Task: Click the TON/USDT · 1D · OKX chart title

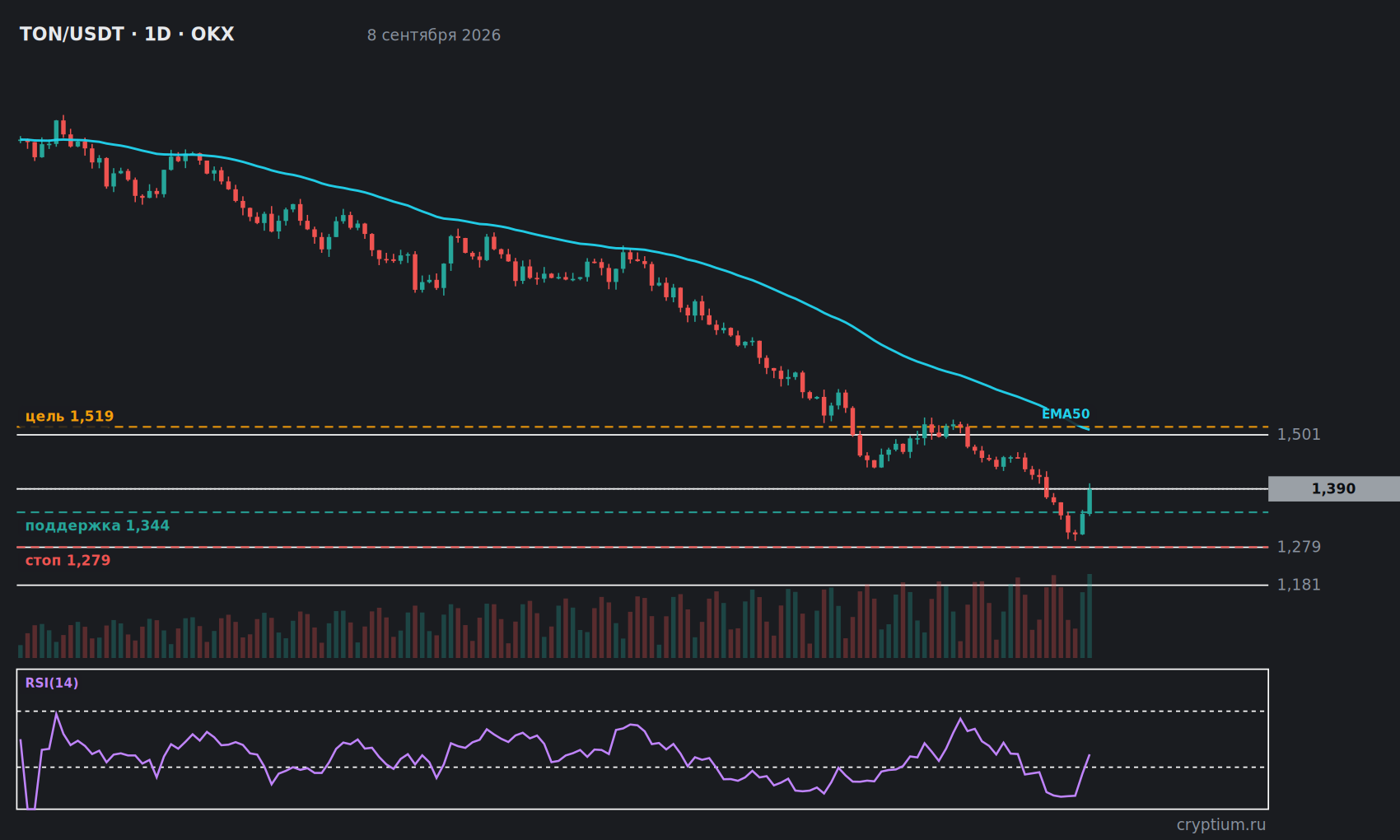Action: point(127,35)
